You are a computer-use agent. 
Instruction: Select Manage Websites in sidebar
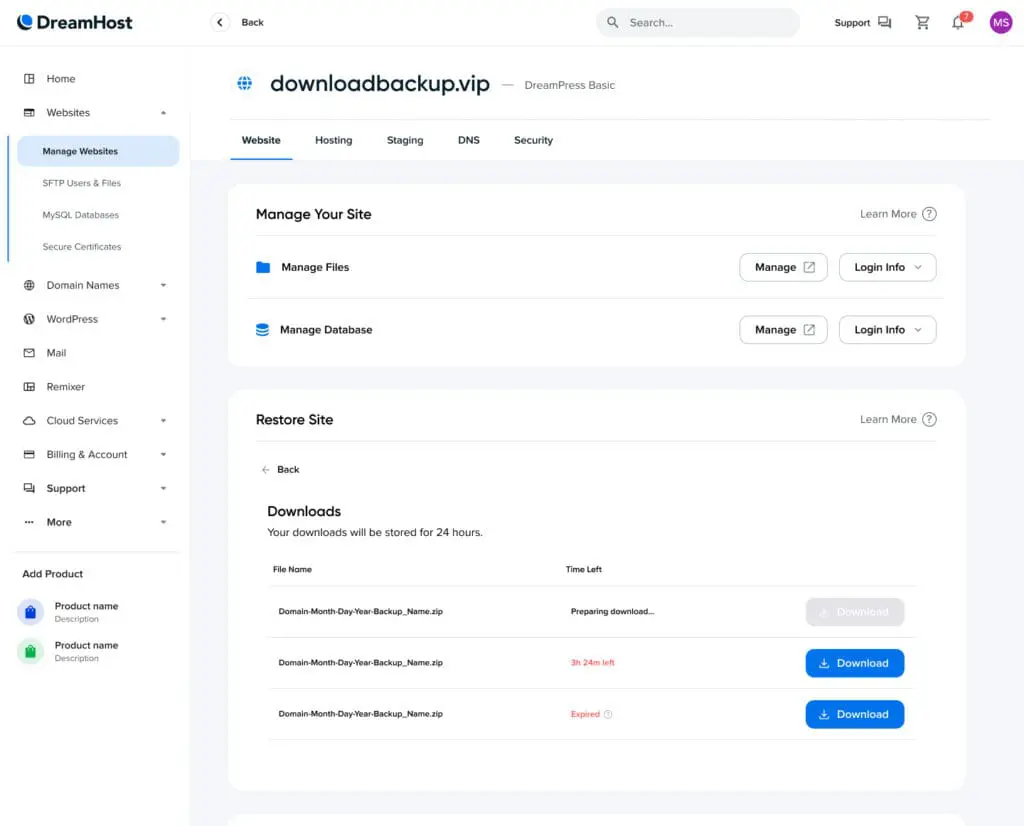pyautogui.click(x=98, y=151)
